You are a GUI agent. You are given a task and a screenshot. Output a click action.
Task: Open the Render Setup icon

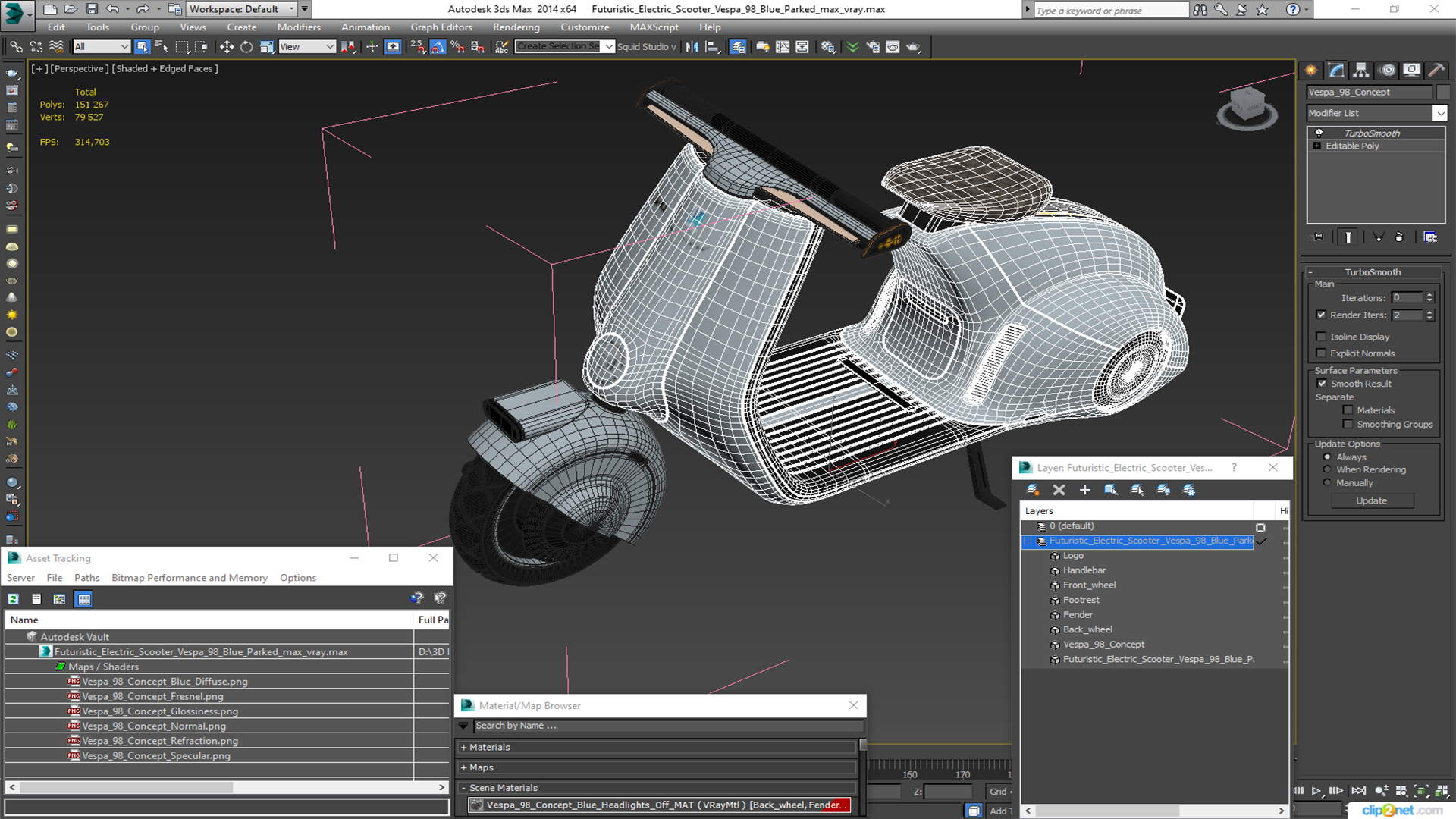[x=873, y=47]
